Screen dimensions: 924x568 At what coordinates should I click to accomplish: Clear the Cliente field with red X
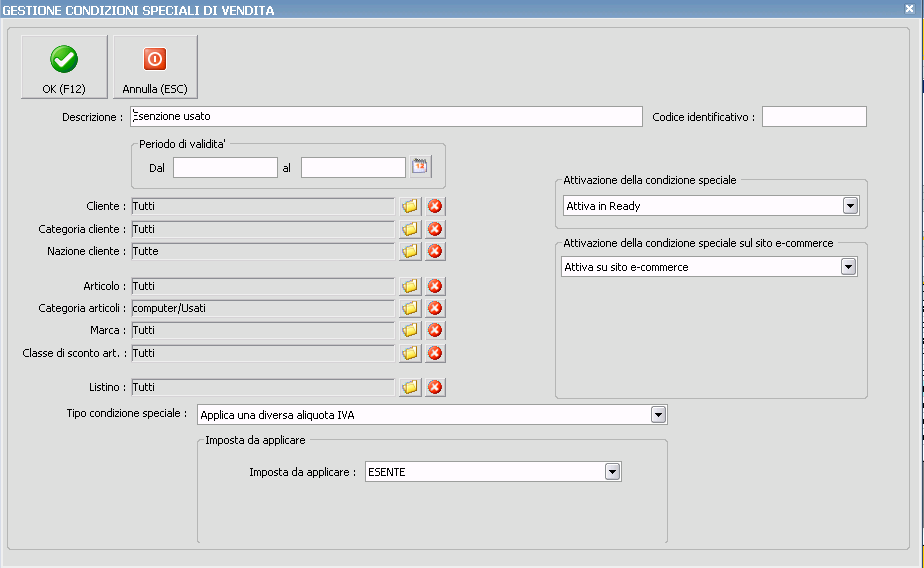click(x=435, y=206)
